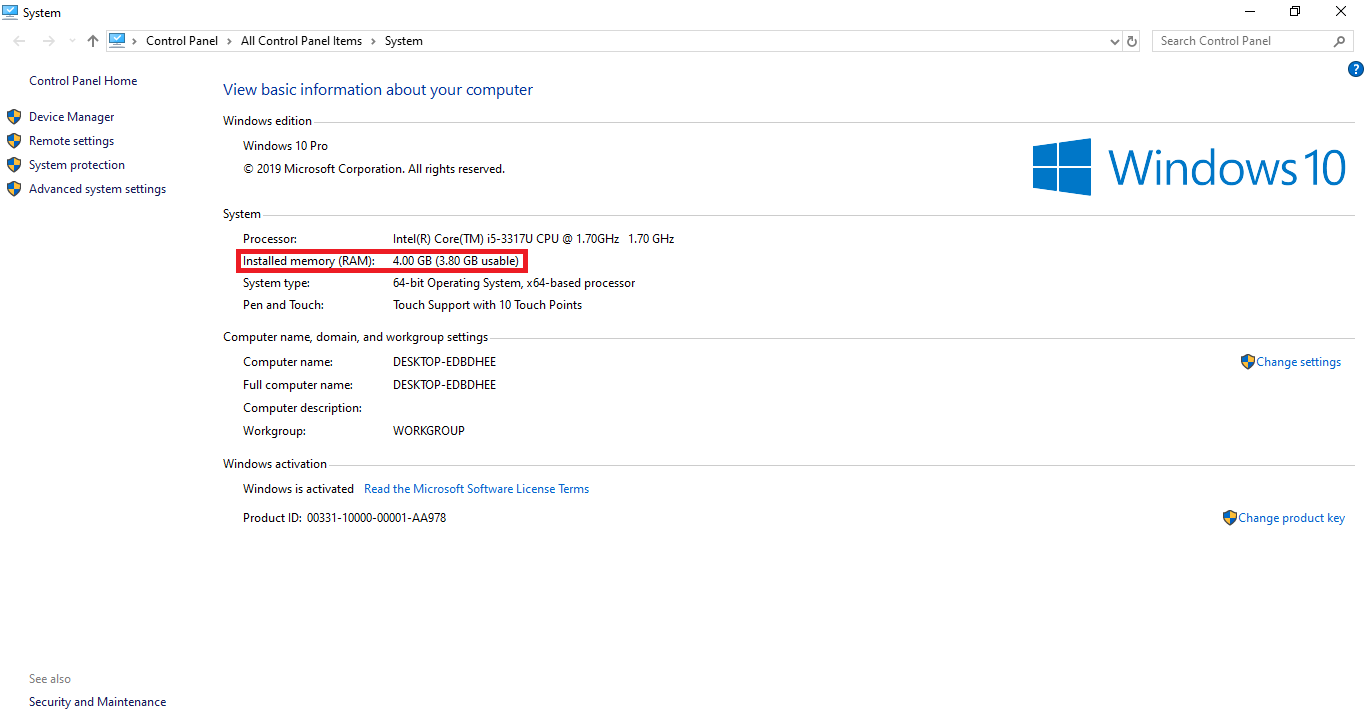Click the search magnifier icon
1366x720 pixels.
(1340, 41)
